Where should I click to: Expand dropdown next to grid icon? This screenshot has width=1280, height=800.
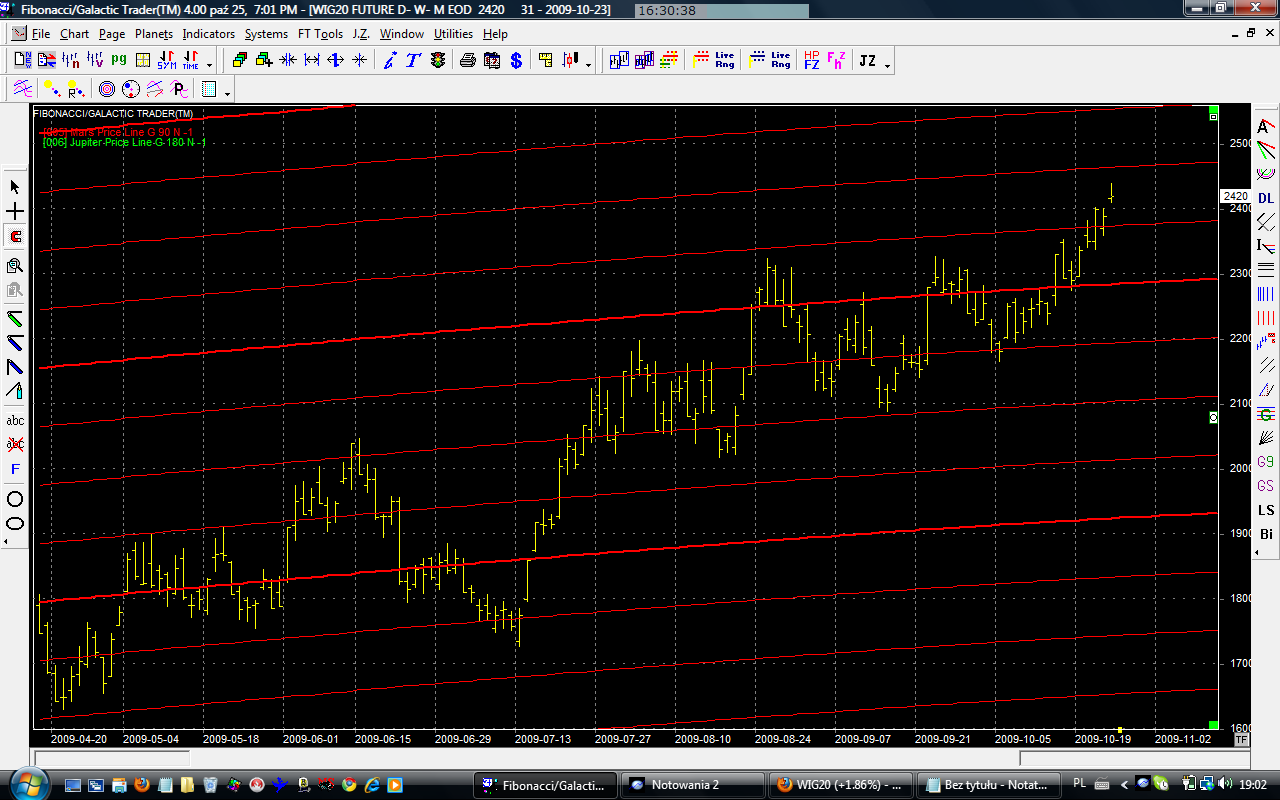228,93
